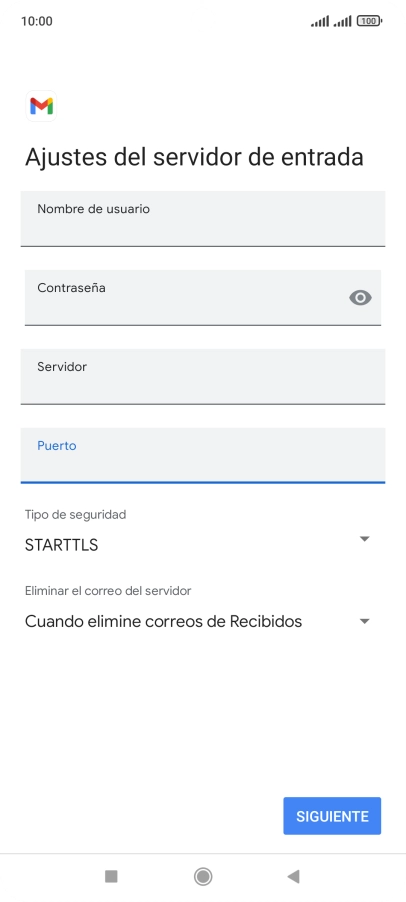This screenshot has height=902, width=406.
Task: Tap the battery indicator in status bar
Action: (x=369, y=21)
